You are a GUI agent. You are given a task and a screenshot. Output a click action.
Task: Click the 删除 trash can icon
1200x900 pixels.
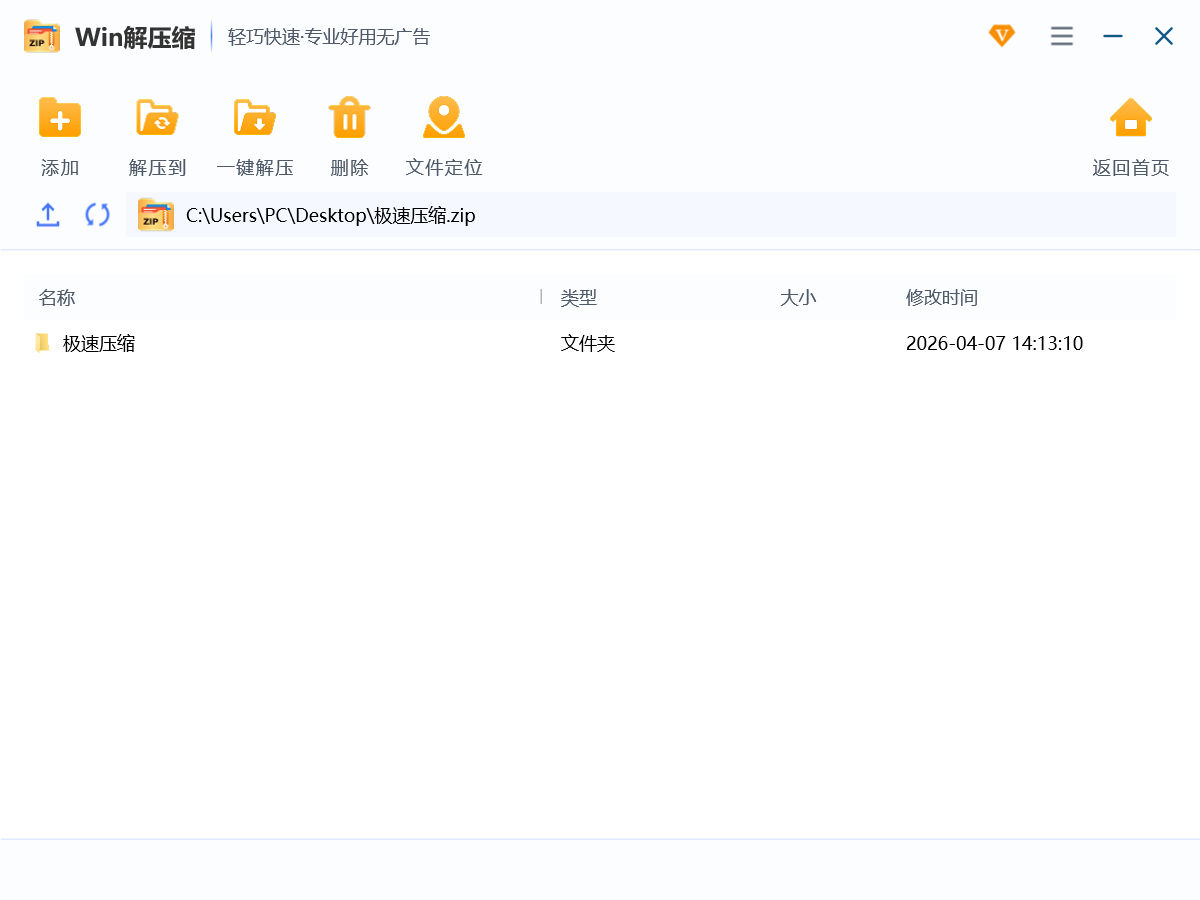coord(349,118)
